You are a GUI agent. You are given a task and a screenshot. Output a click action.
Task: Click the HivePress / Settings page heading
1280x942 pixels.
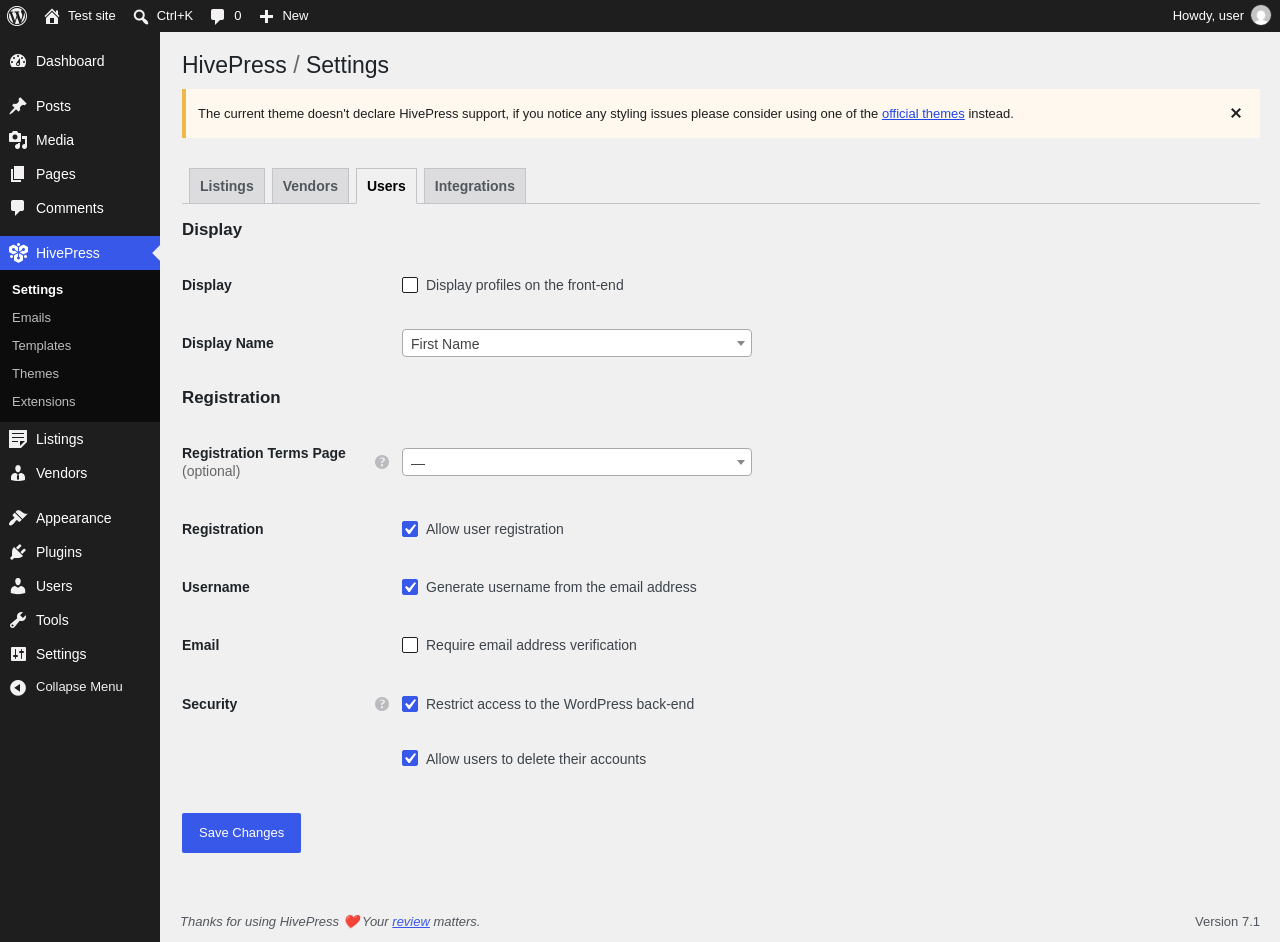click(x=285, y=65)
